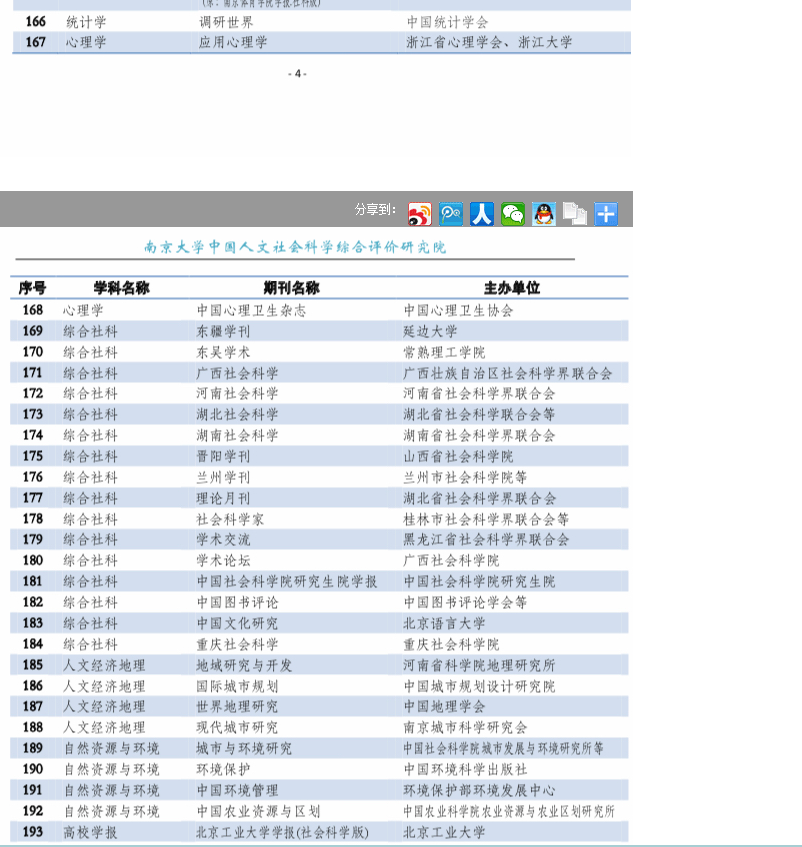Select journal "国际城市规划"
This screenshot has width=802, height=847.
[x=237, y=686]
